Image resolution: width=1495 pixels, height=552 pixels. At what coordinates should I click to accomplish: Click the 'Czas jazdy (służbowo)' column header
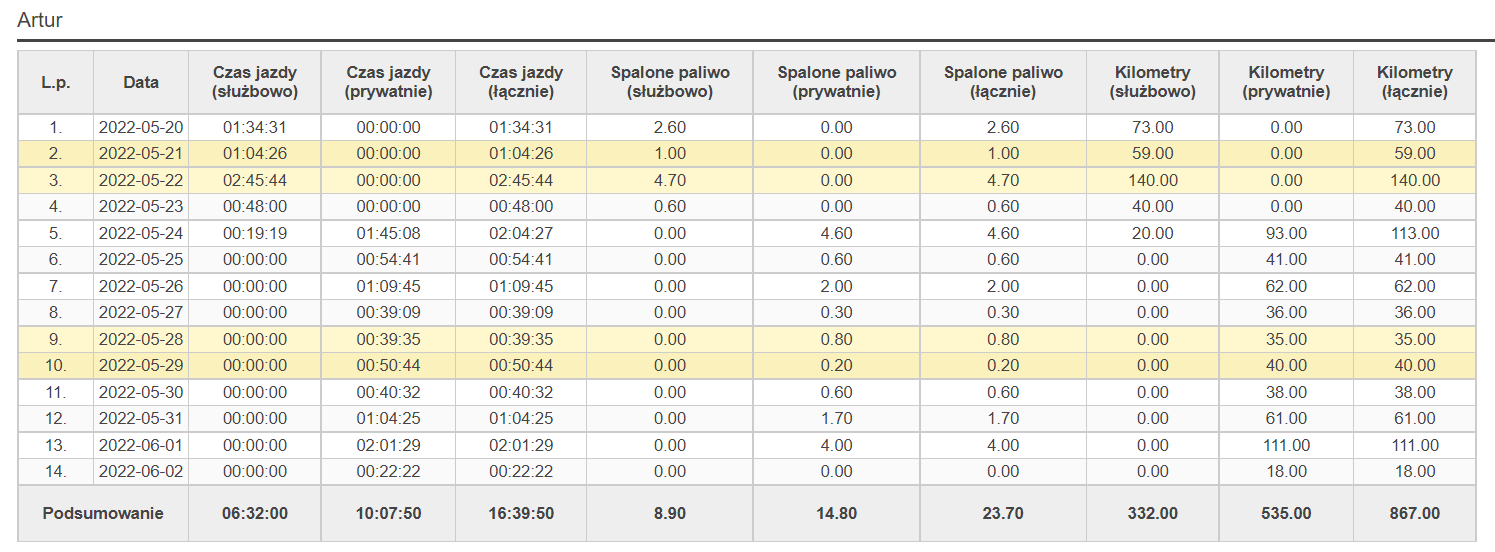[255, 82]
